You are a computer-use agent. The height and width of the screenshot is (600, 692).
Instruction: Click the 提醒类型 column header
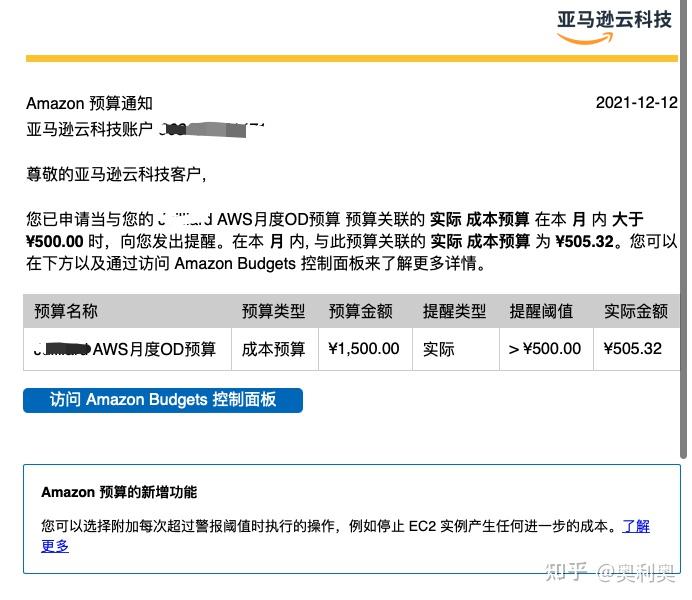click(x=454, y=311)
